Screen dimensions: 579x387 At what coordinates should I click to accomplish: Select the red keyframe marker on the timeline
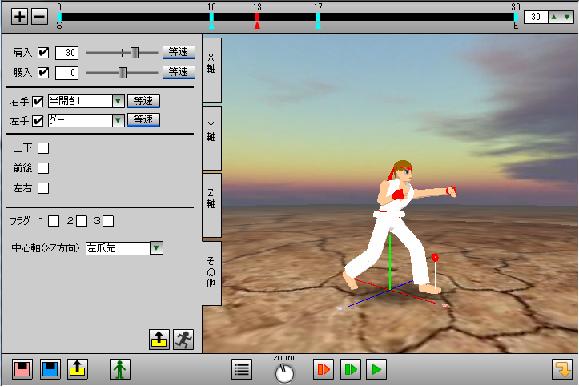(257, 21)
